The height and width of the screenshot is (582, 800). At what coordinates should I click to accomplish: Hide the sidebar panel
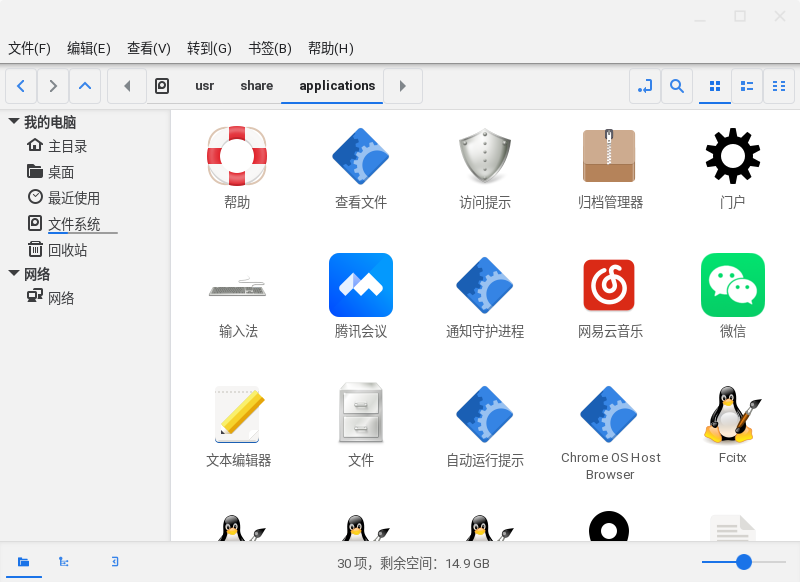click(115, 562)
